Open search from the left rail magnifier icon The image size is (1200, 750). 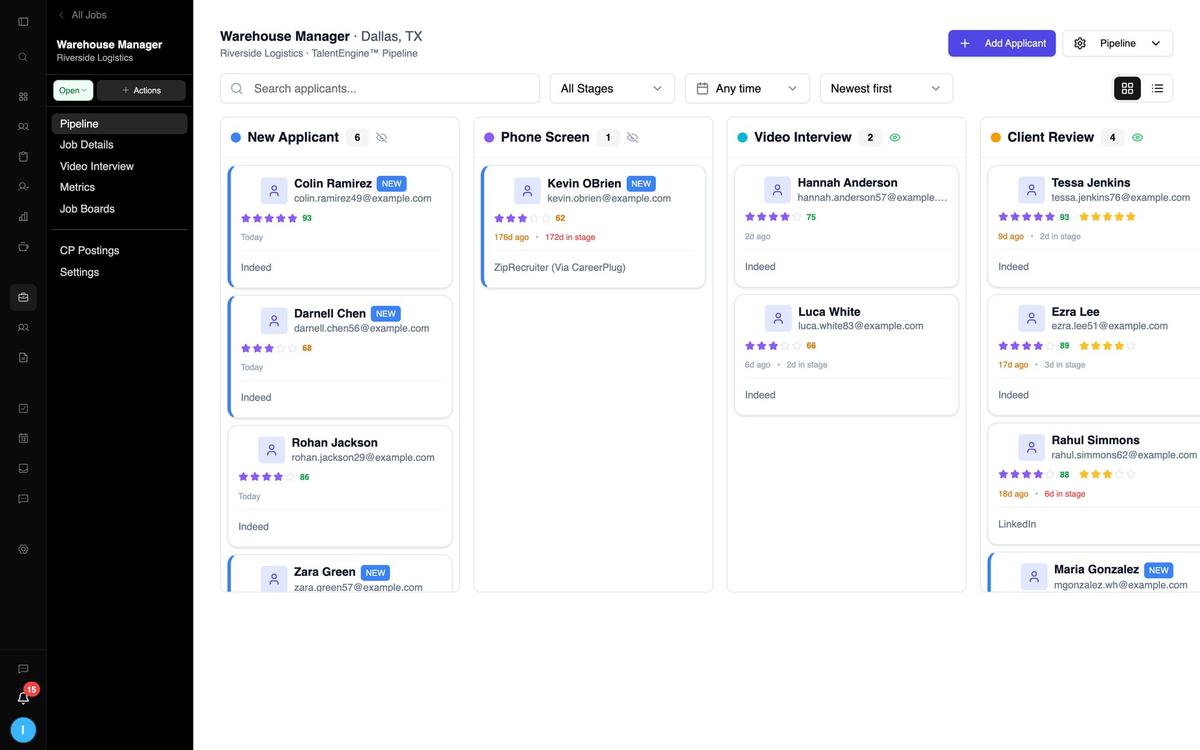[x=23, y=57]
